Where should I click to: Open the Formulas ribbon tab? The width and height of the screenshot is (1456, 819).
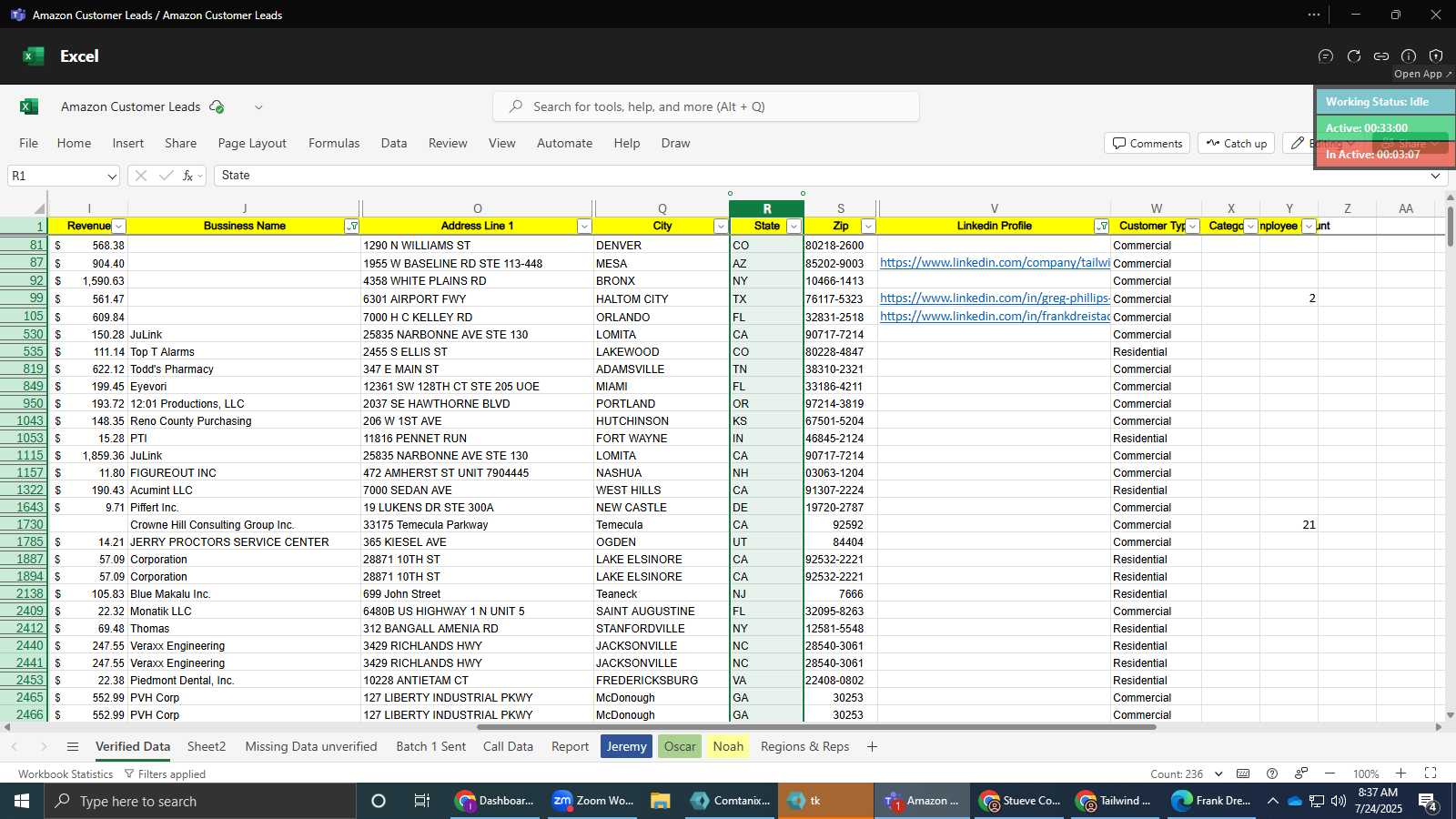(x=334, y=143)
